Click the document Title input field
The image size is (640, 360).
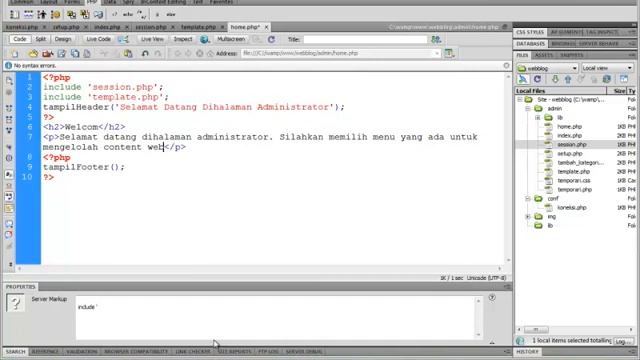365,39
